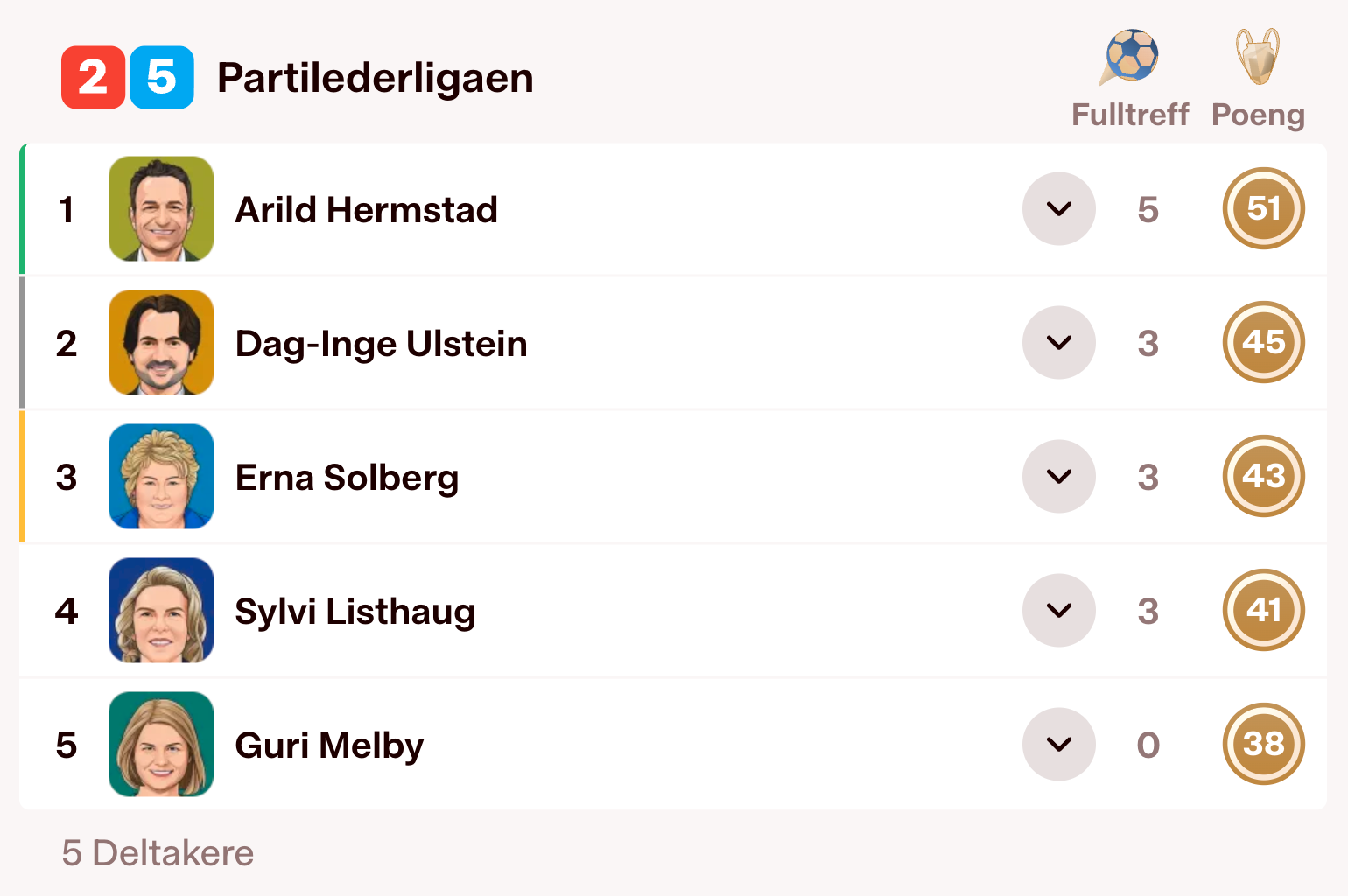Click the 38 points badge
The height and width of the screenshot is (896, 1348).
pos(1263,744)
